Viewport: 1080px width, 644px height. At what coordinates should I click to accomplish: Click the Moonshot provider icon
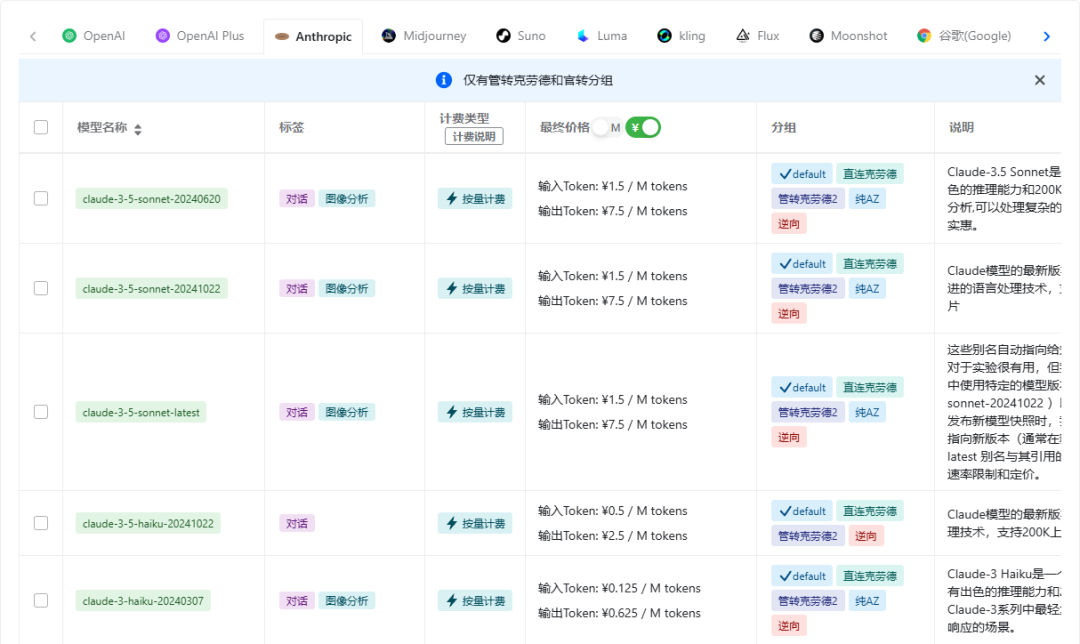coord(817,36)
